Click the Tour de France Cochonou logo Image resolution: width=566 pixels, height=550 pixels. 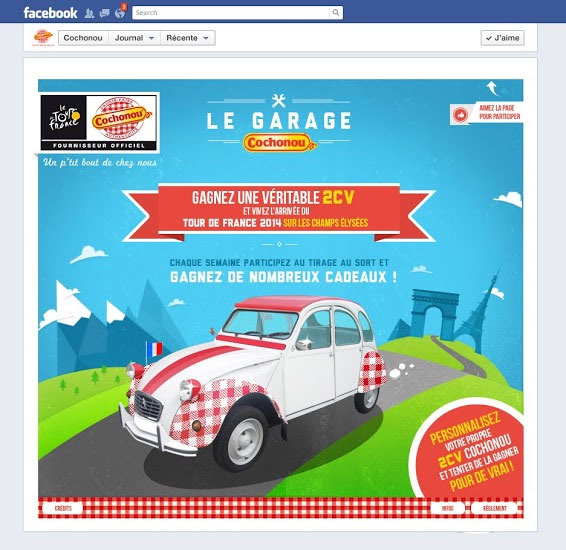click(x=99, y=122)
